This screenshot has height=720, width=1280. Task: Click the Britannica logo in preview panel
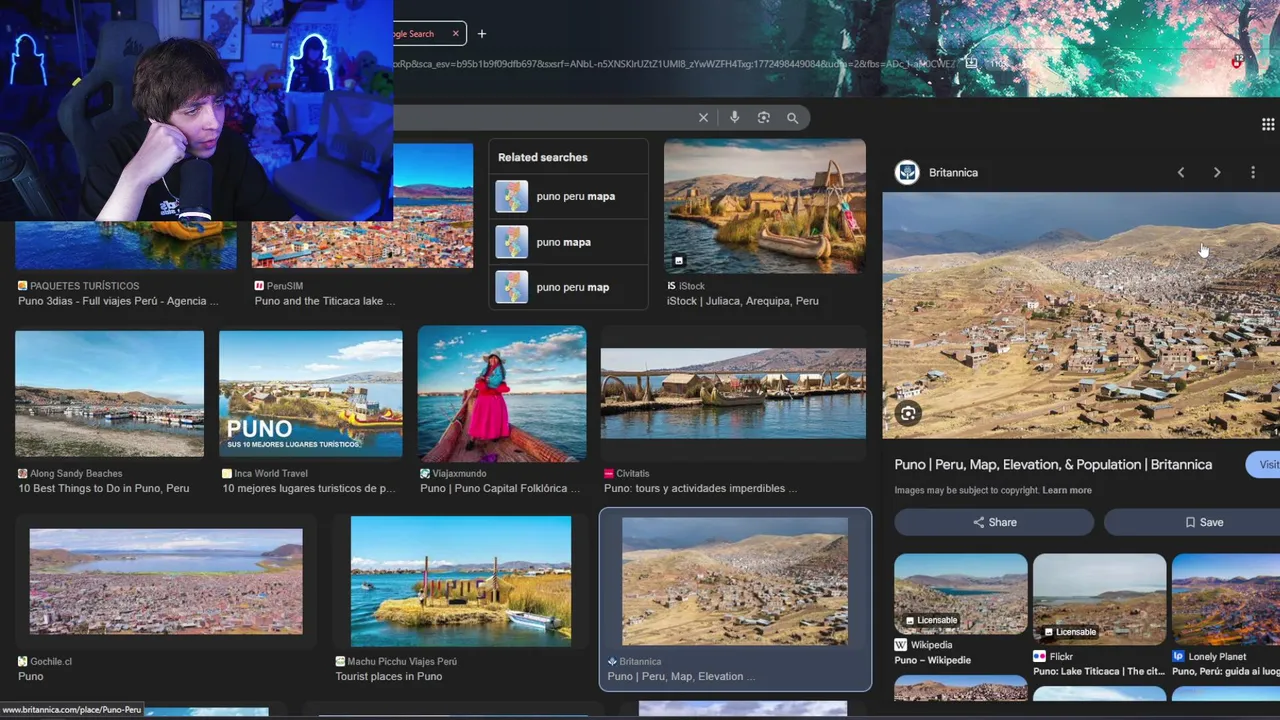click(x=907, y=172)
